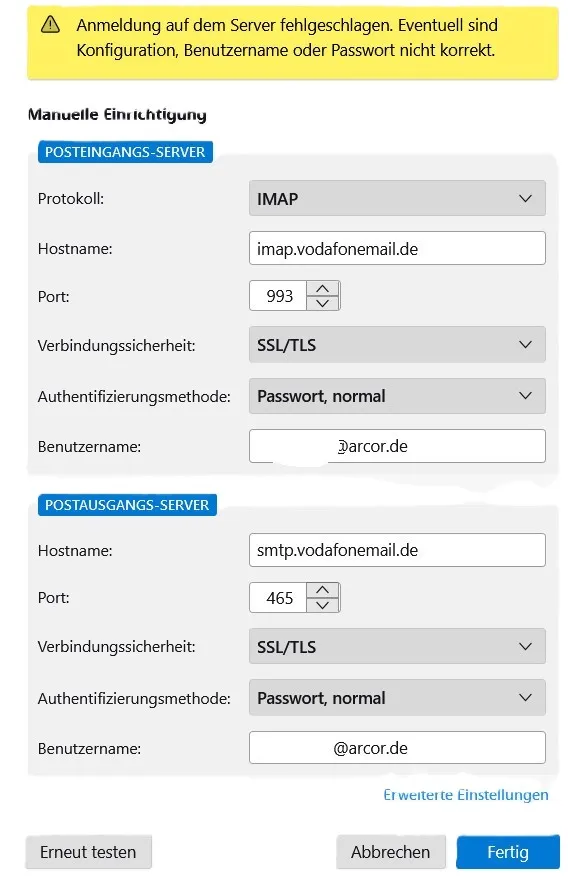The width and height of the screenshot is (568, 890).
Task: Click the incoming Benutzername field
Action: (397, 446)
